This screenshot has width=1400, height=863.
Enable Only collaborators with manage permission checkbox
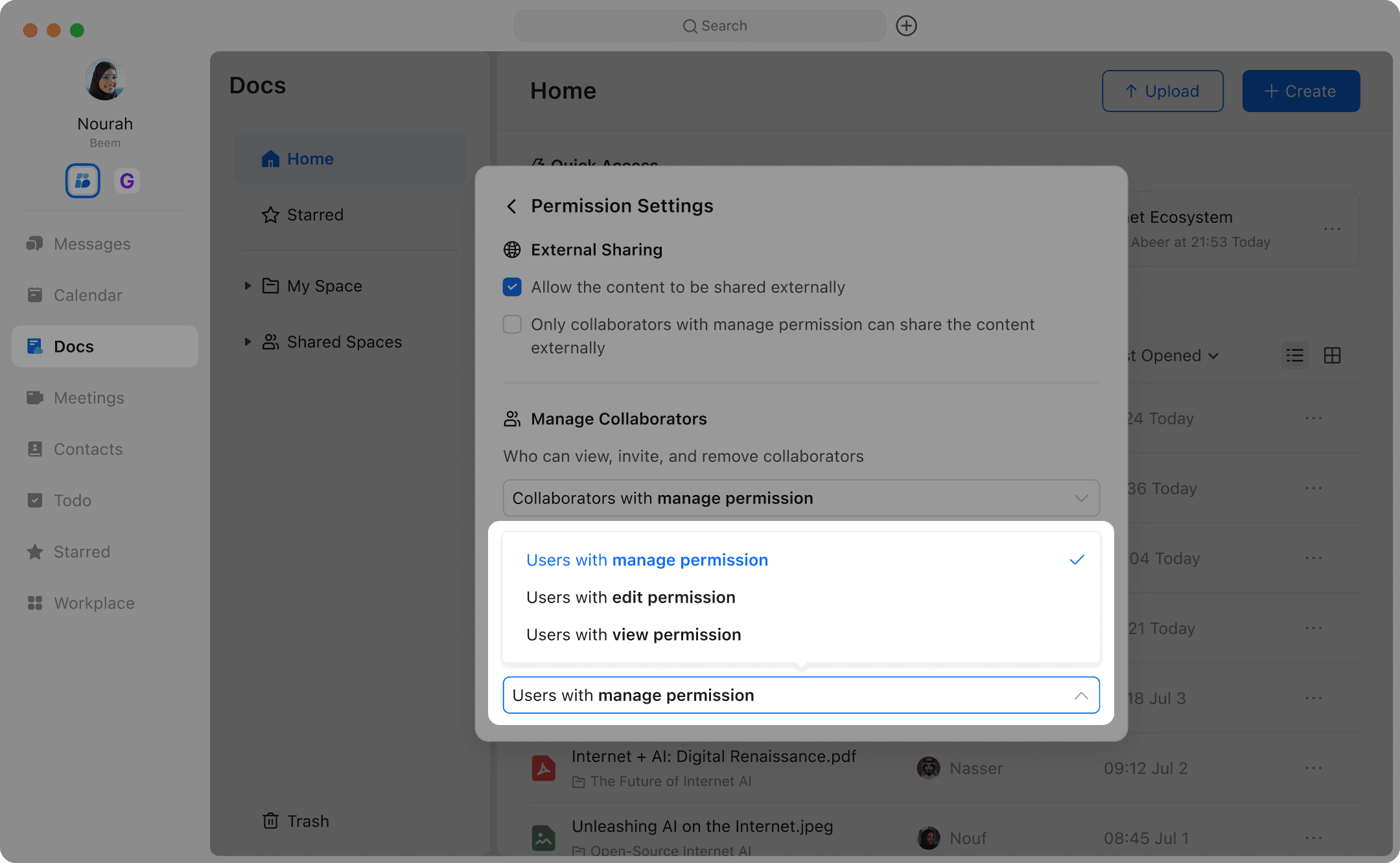click(512, 325)
